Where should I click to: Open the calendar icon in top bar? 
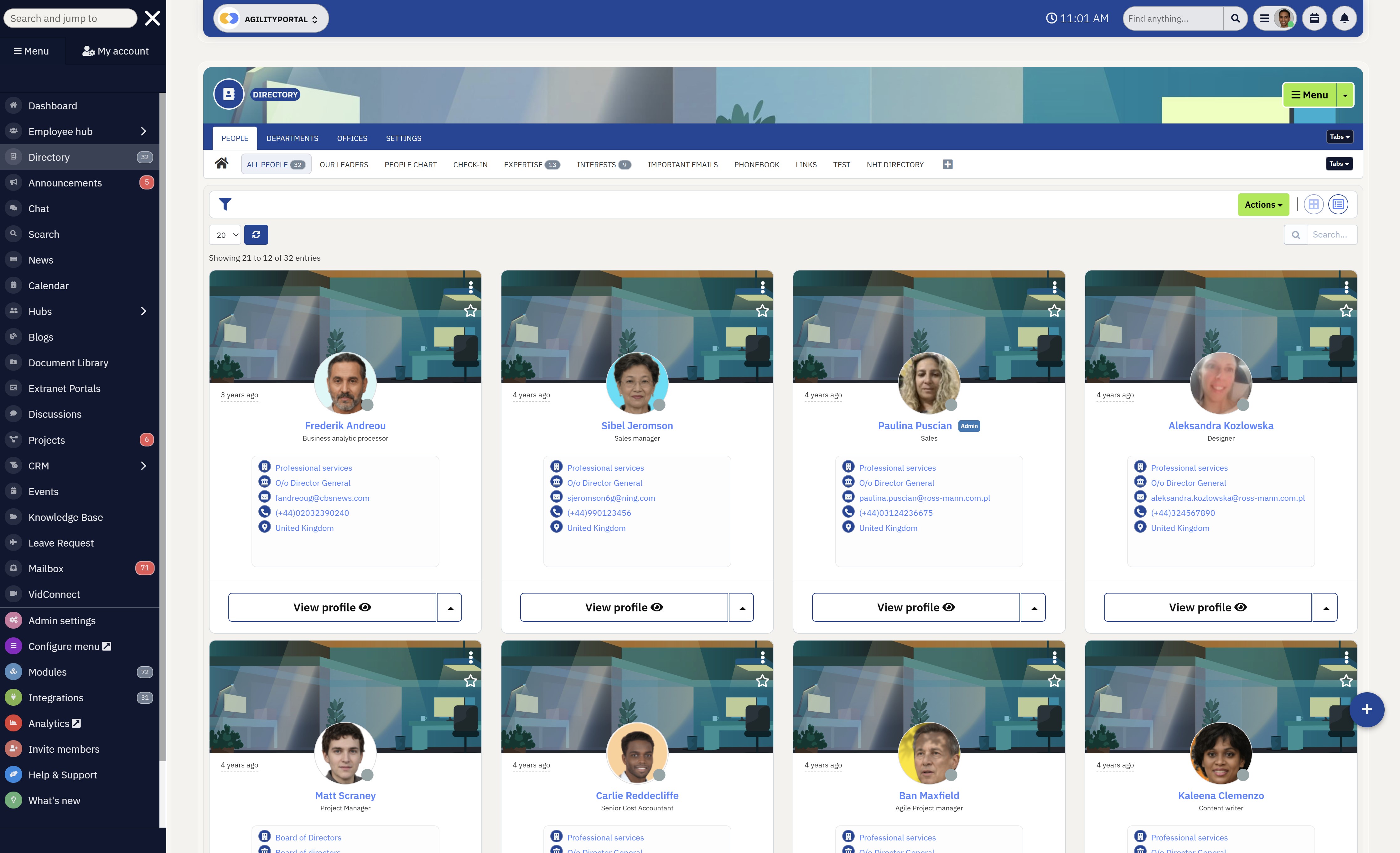[1314, 18]
